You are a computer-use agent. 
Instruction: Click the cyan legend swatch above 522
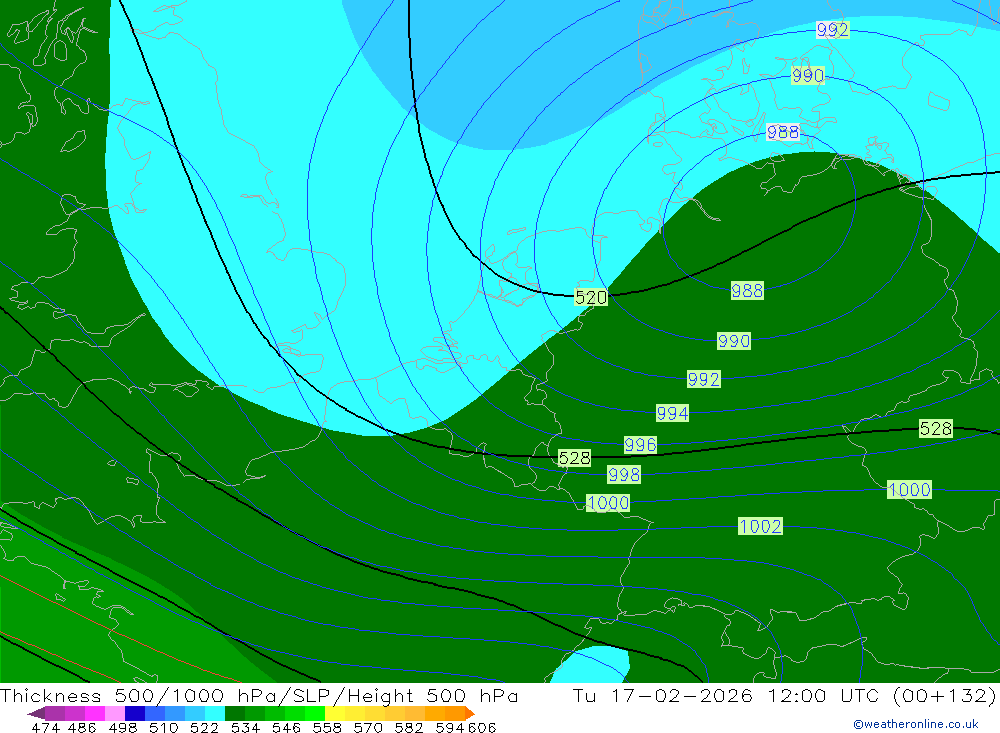click(x=215, y=713)
